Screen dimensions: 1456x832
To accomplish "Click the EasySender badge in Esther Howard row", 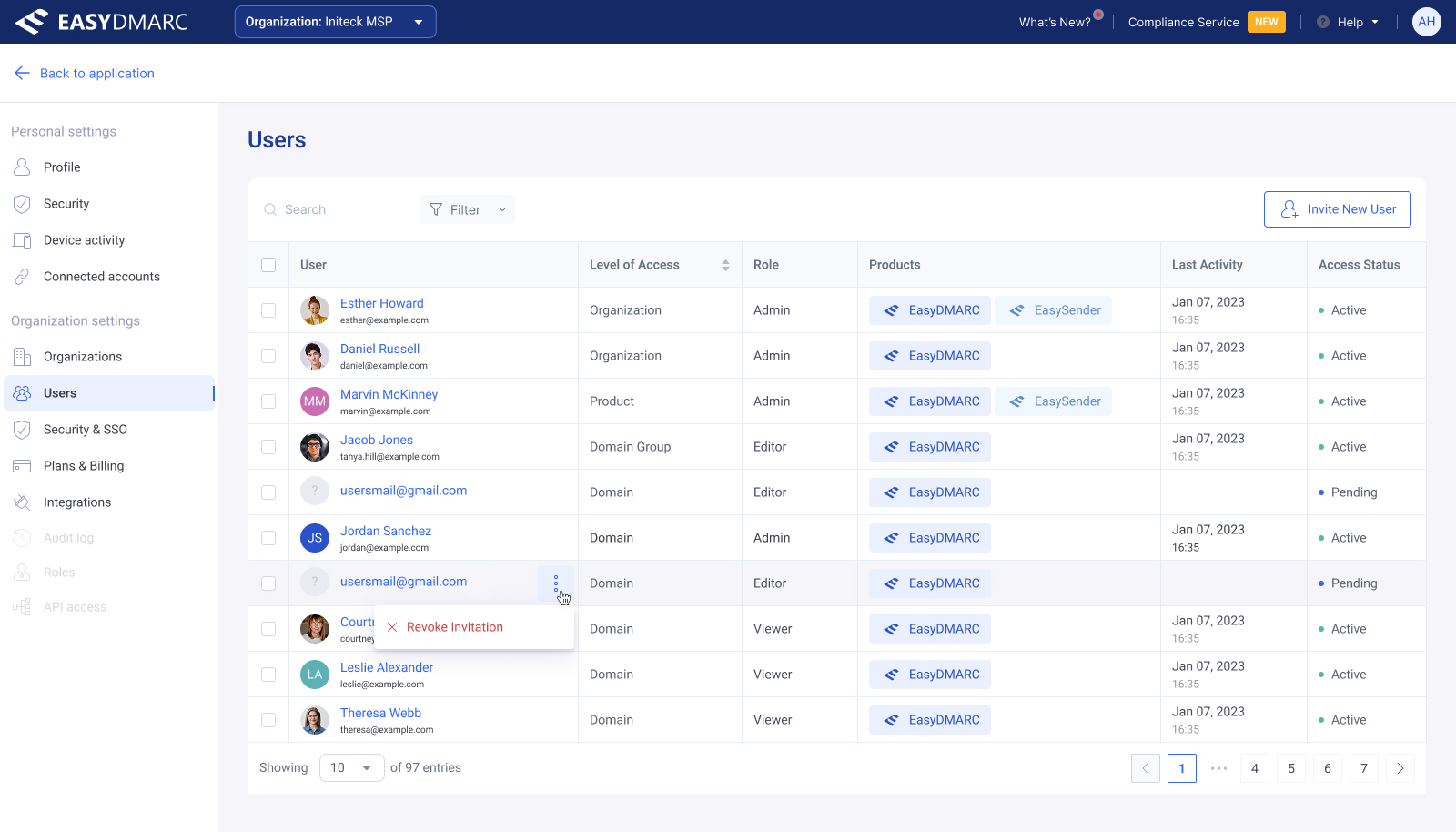I will (x=1053, y=310).
